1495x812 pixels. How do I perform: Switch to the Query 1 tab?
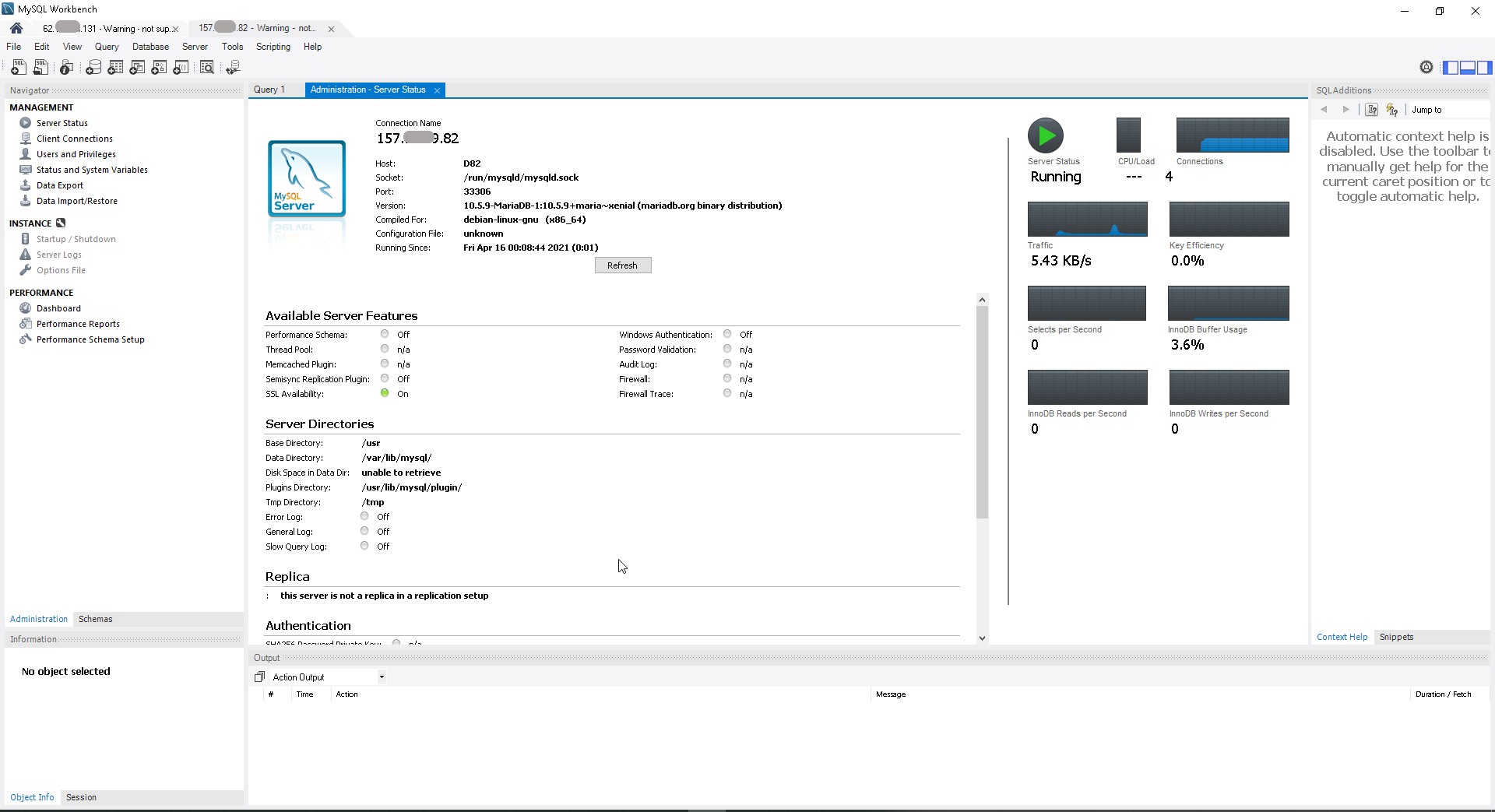(x=269, y=90)
